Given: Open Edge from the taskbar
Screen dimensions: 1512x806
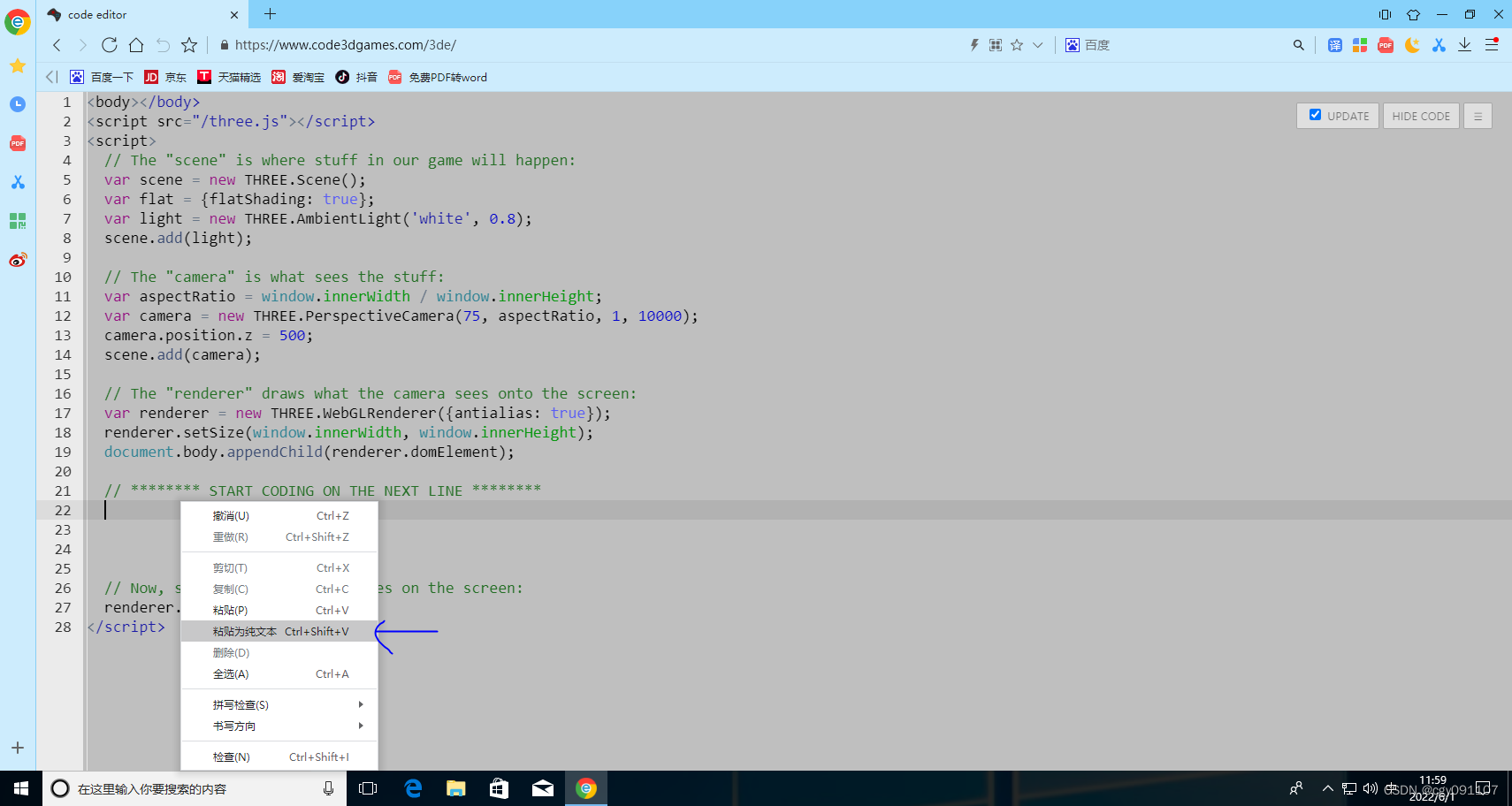Looking at the screenshot, I should tap(413, 788).
